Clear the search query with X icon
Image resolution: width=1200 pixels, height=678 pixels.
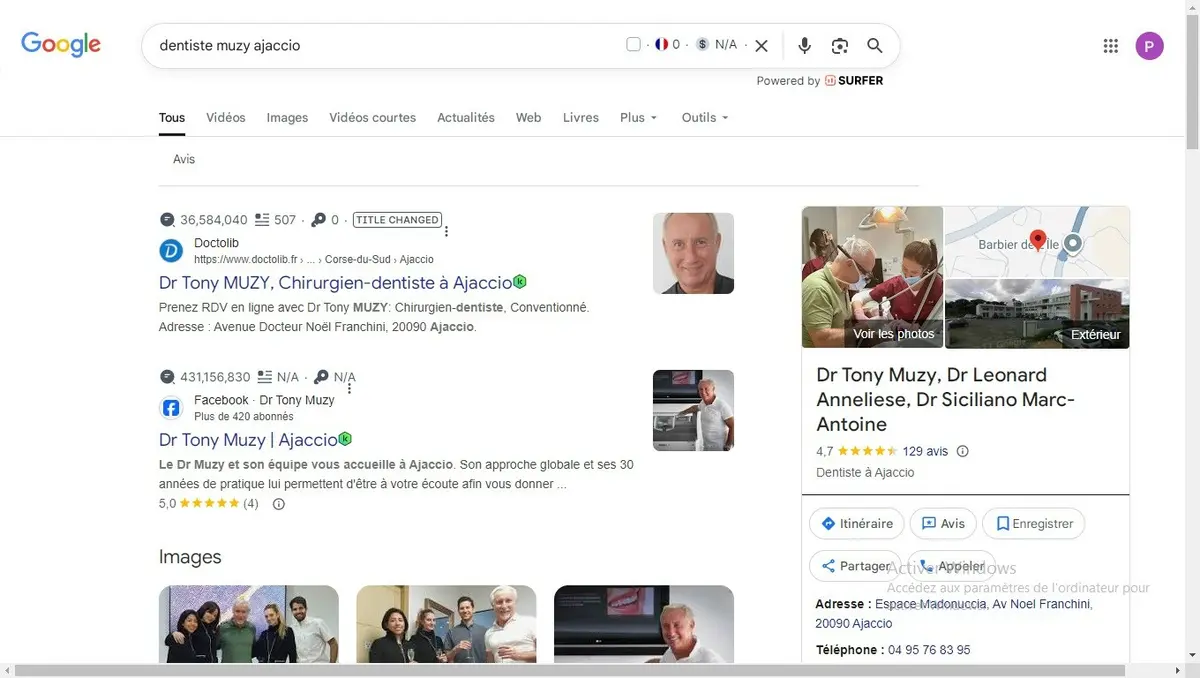[x=761, y=45]
